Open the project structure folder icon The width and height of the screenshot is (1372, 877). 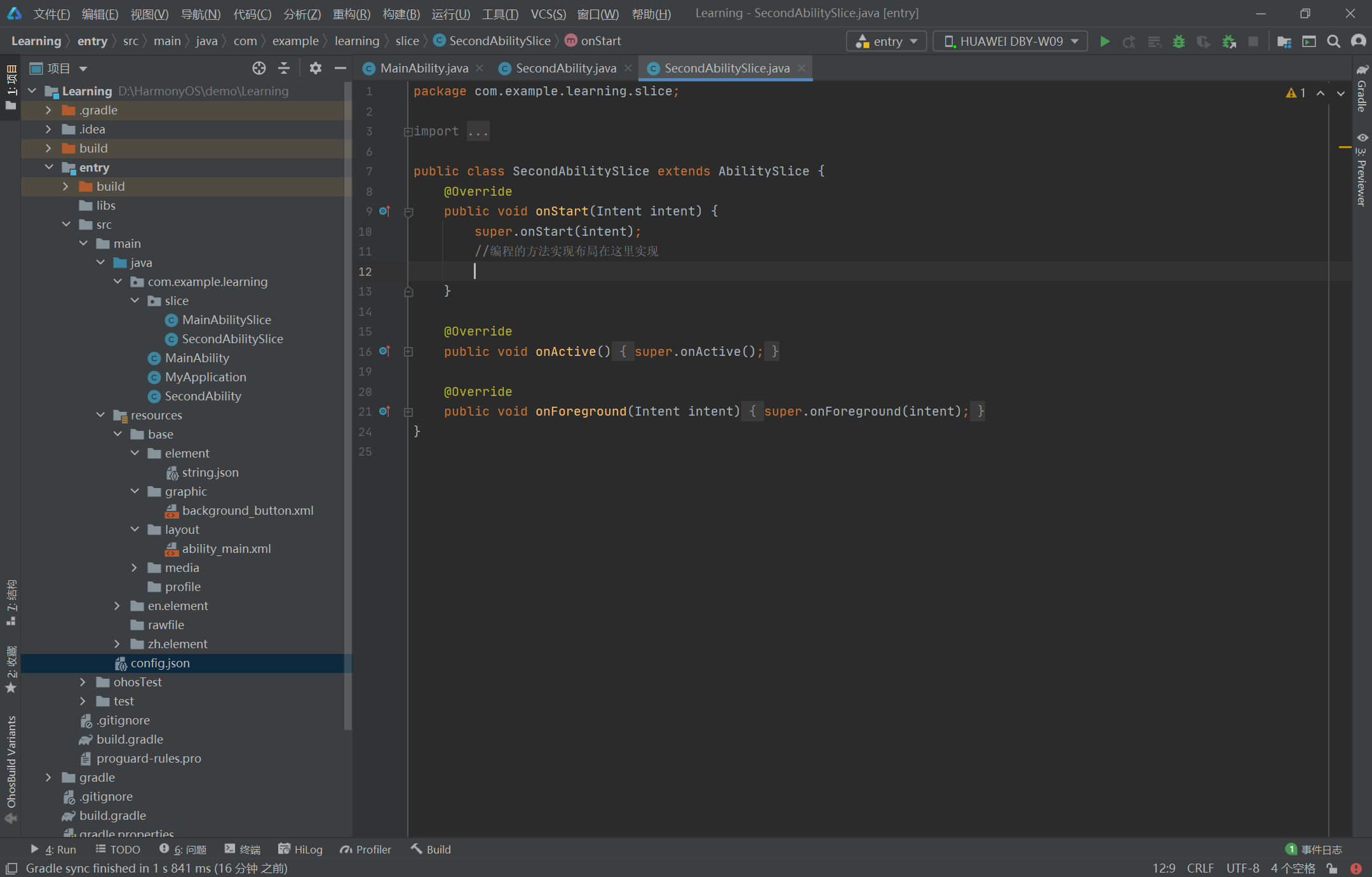coord(1284,41)
